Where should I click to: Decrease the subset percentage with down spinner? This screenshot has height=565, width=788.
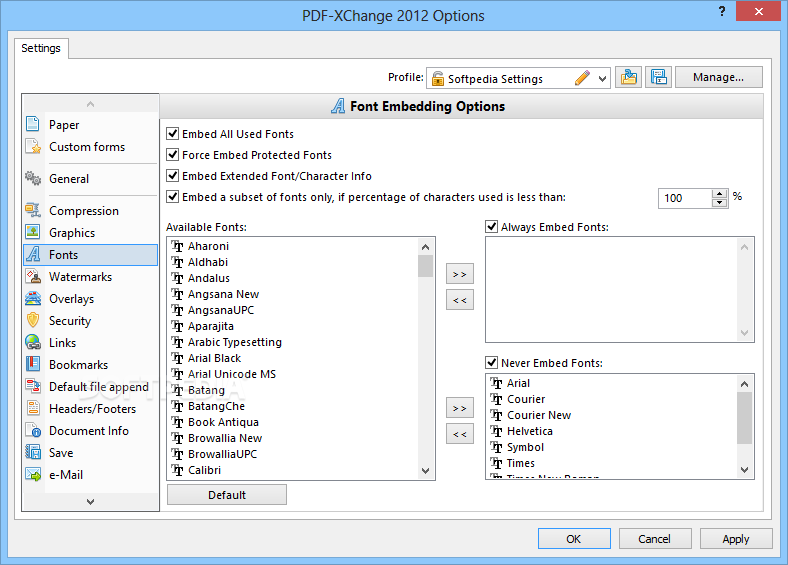[x=720, y=203]
